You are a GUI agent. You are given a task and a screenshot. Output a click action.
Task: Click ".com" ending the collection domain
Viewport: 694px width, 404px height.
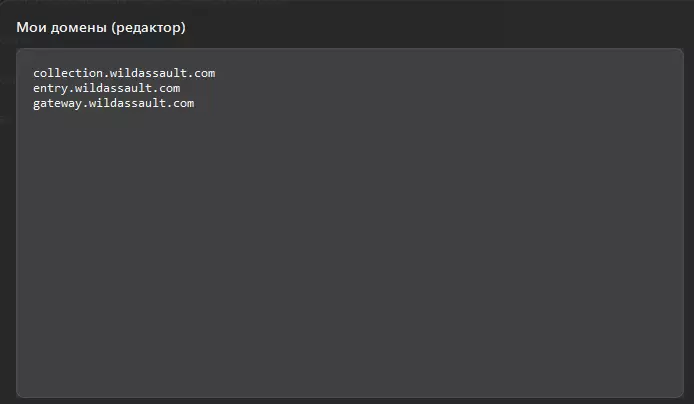(x=203, y=73)
